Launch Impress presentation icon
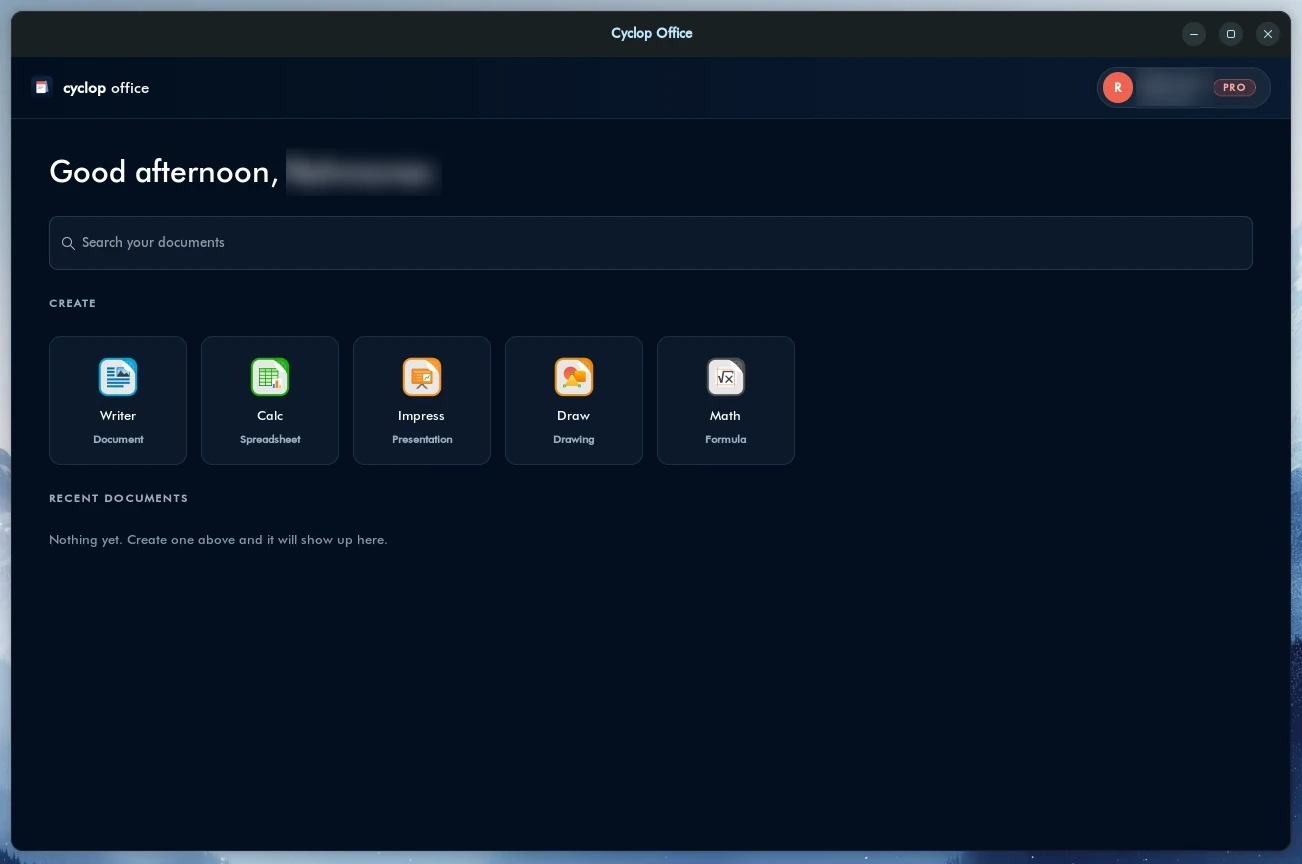This screenshot has height=864, width=1302. coord(422,377)
